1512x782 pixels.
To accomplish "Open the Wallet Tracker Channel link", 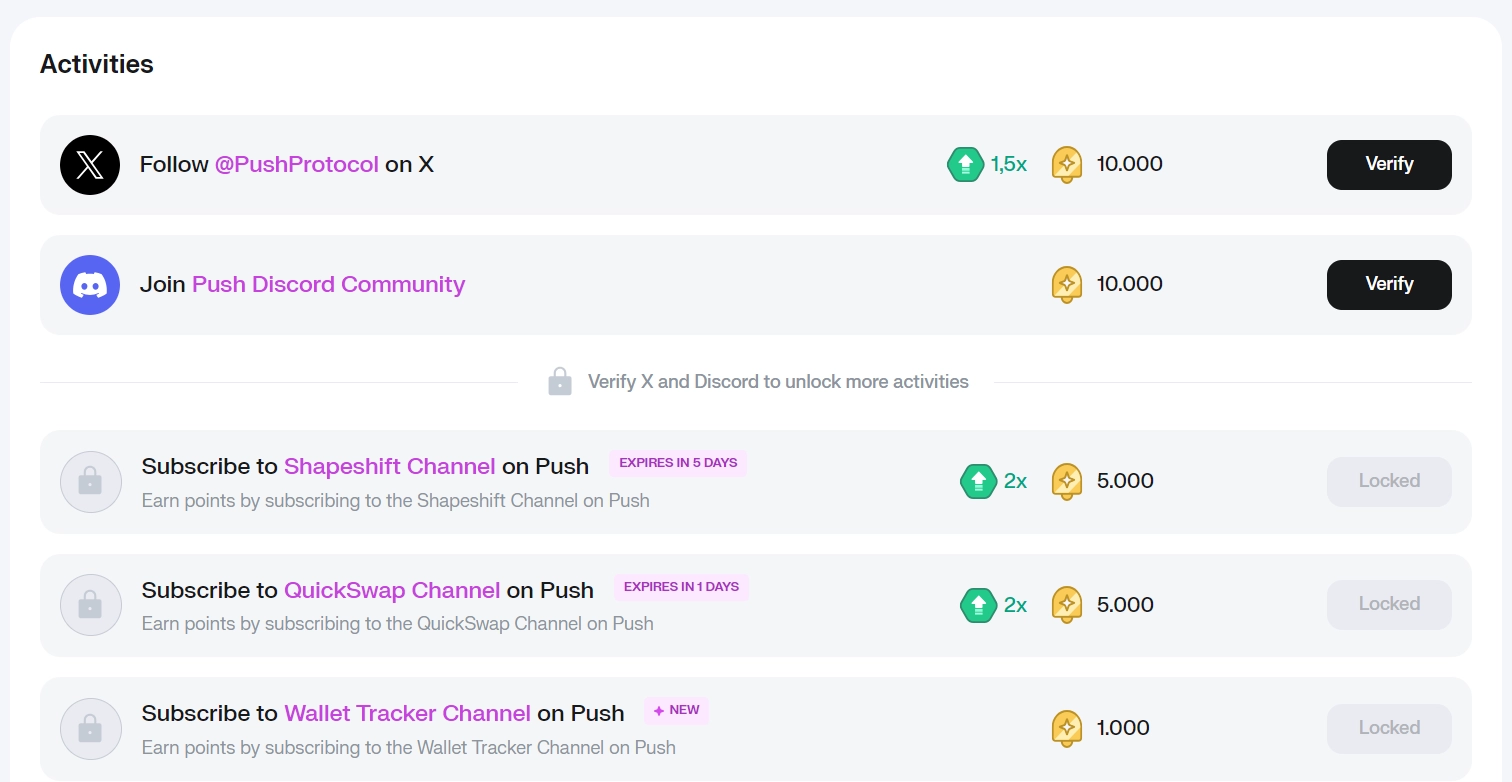I will (x=408, y=713).
